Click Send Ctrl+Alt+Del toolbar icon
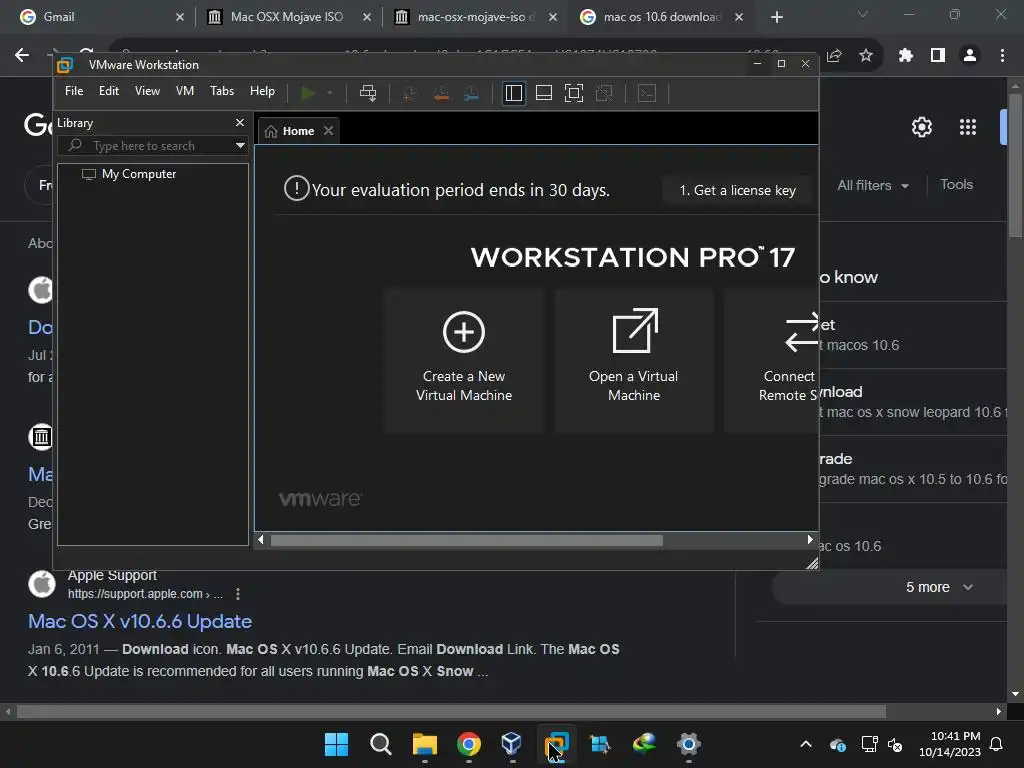Viewport: 1024px width, 768px height. 368,93
